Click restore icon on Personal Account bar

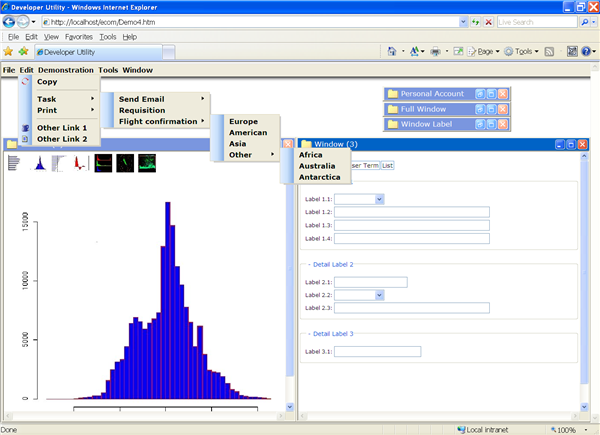(480, 94)
